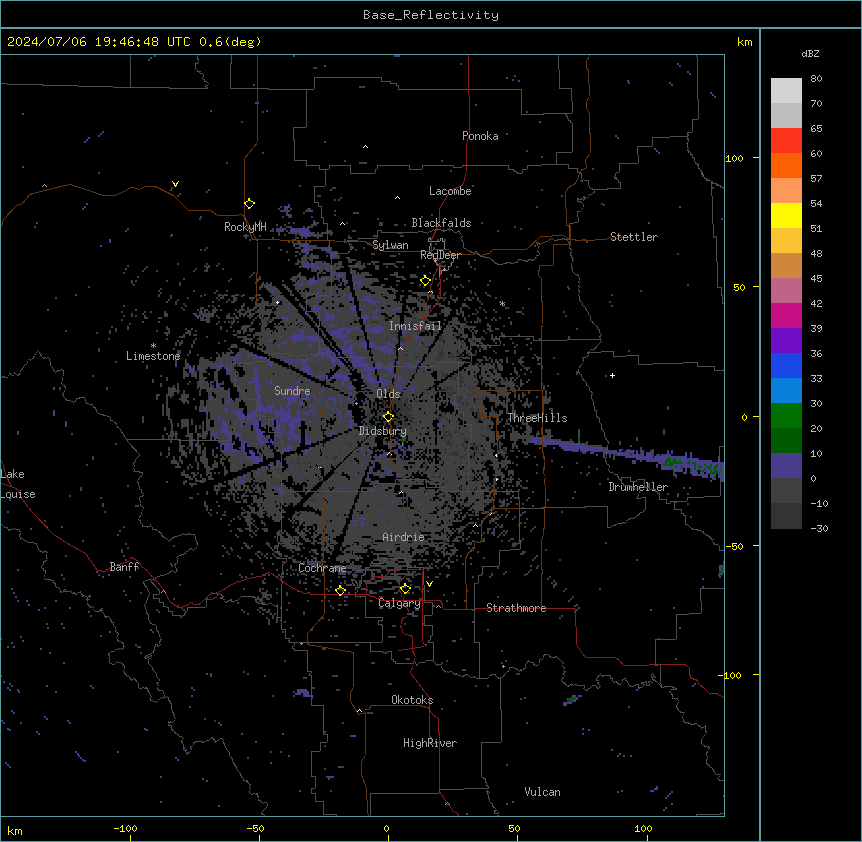Click the yellow 54 dBZ legend swatch

click(x=786, y=215)
